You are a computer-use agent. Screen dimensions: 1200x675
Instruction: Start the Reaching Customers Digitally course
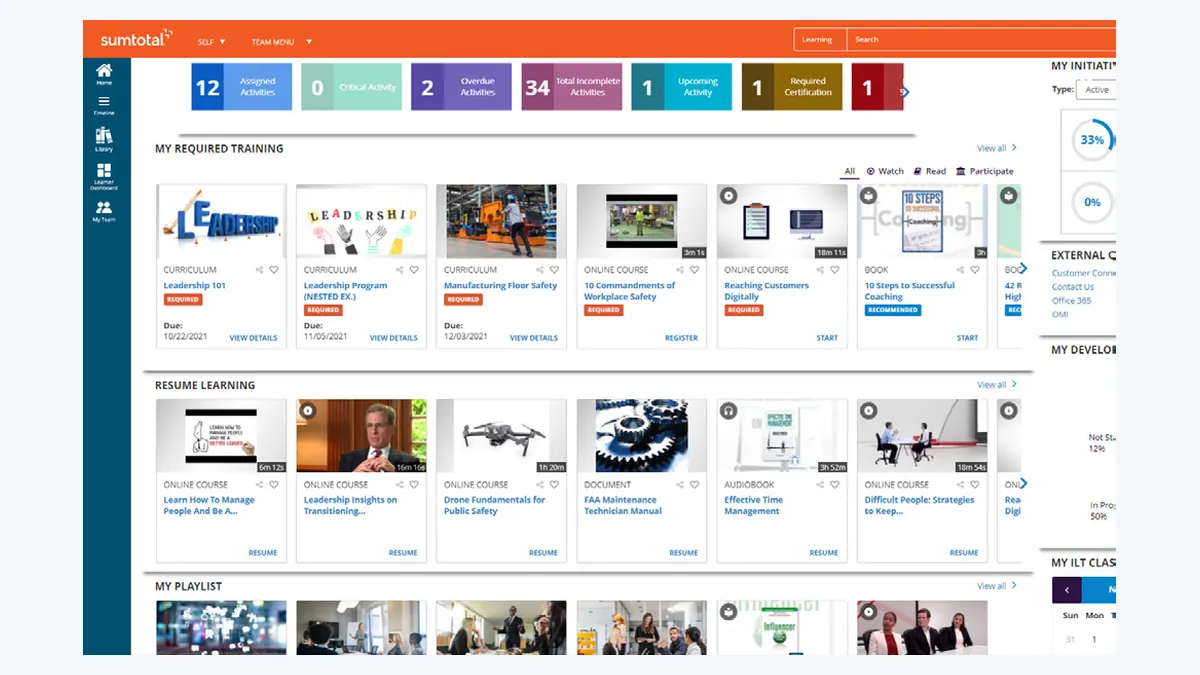pos(827,338)
